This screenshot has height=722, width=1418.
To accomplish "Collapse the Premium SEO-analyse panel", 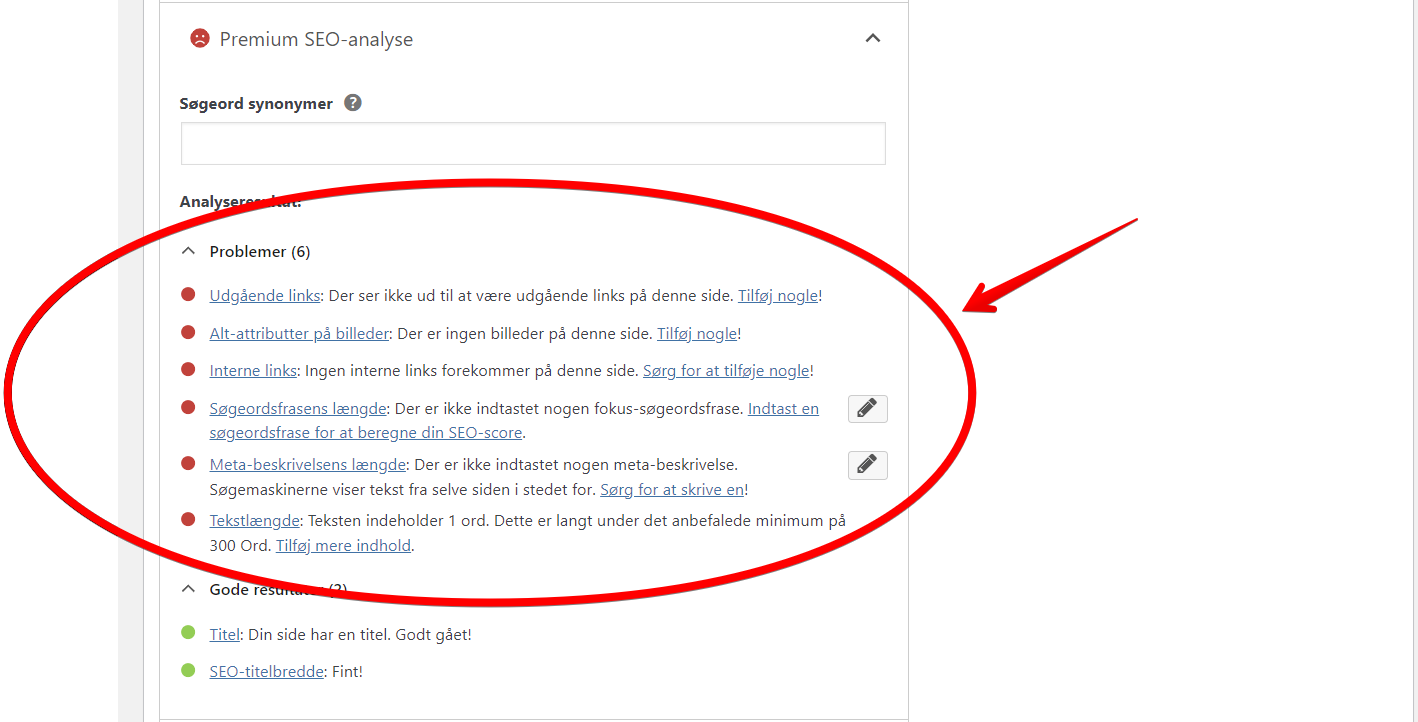I will [872, 39].
